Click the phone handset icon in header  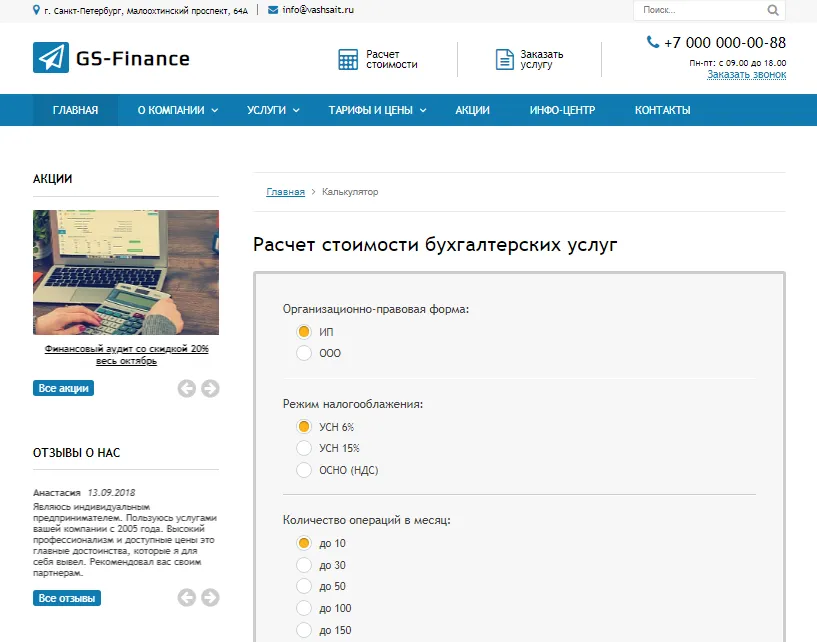pyautogui.click(x=651, y=42)
